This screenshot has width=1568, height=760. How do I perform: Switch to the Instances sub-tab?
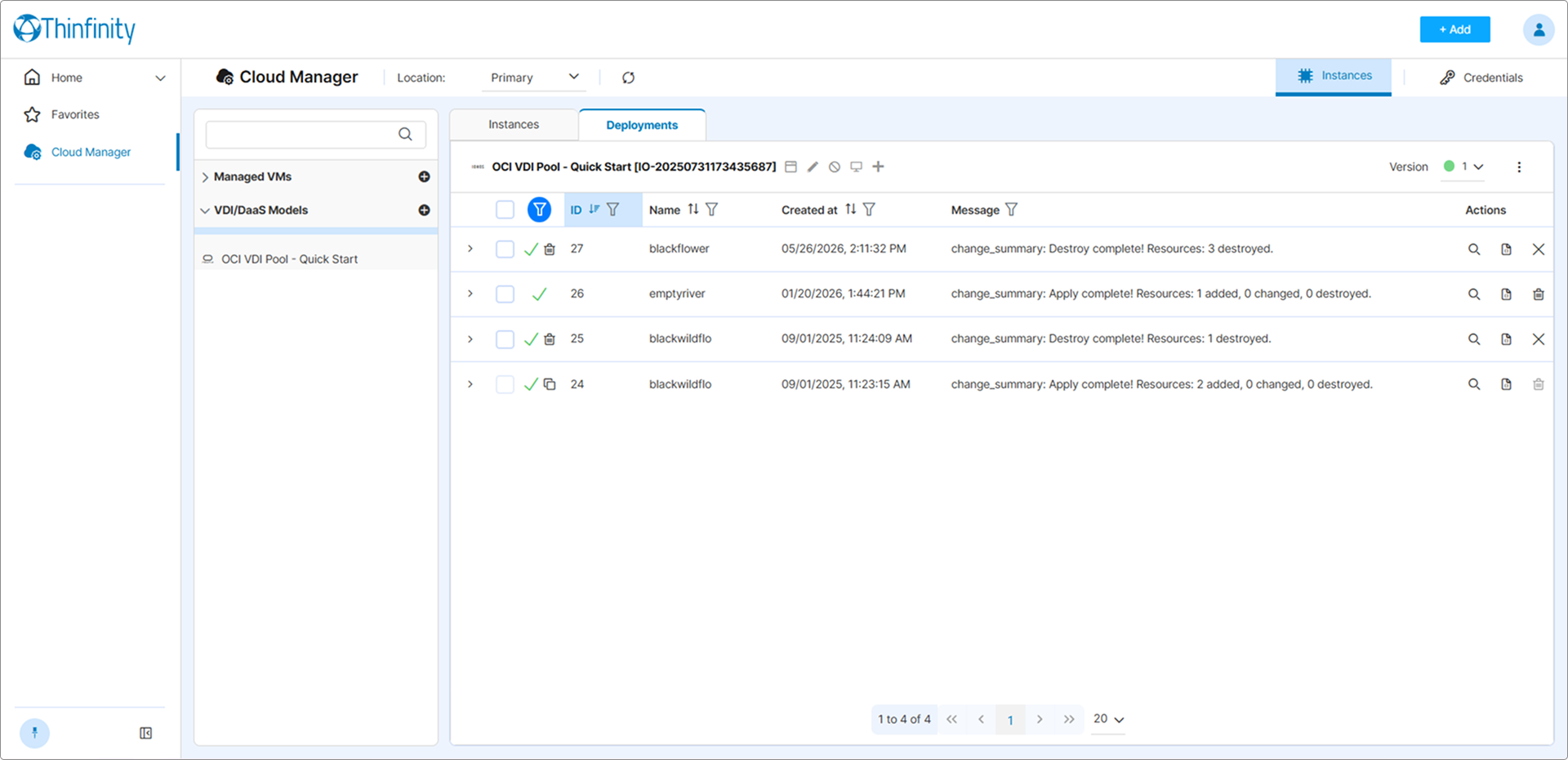(514, 124)
